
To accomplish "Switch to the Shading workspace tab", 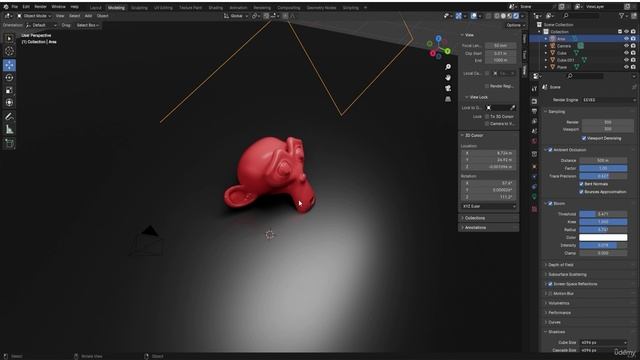I will click(216, 8).
